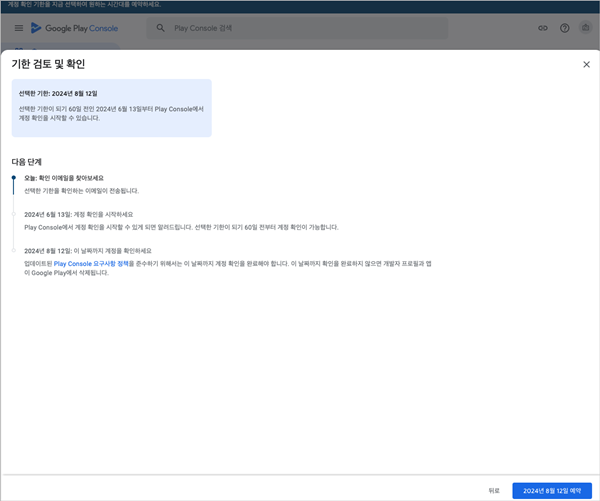Click the 선택한 기한을 확인하는 이메일 description
600x501 pixels.
(82, 191)
